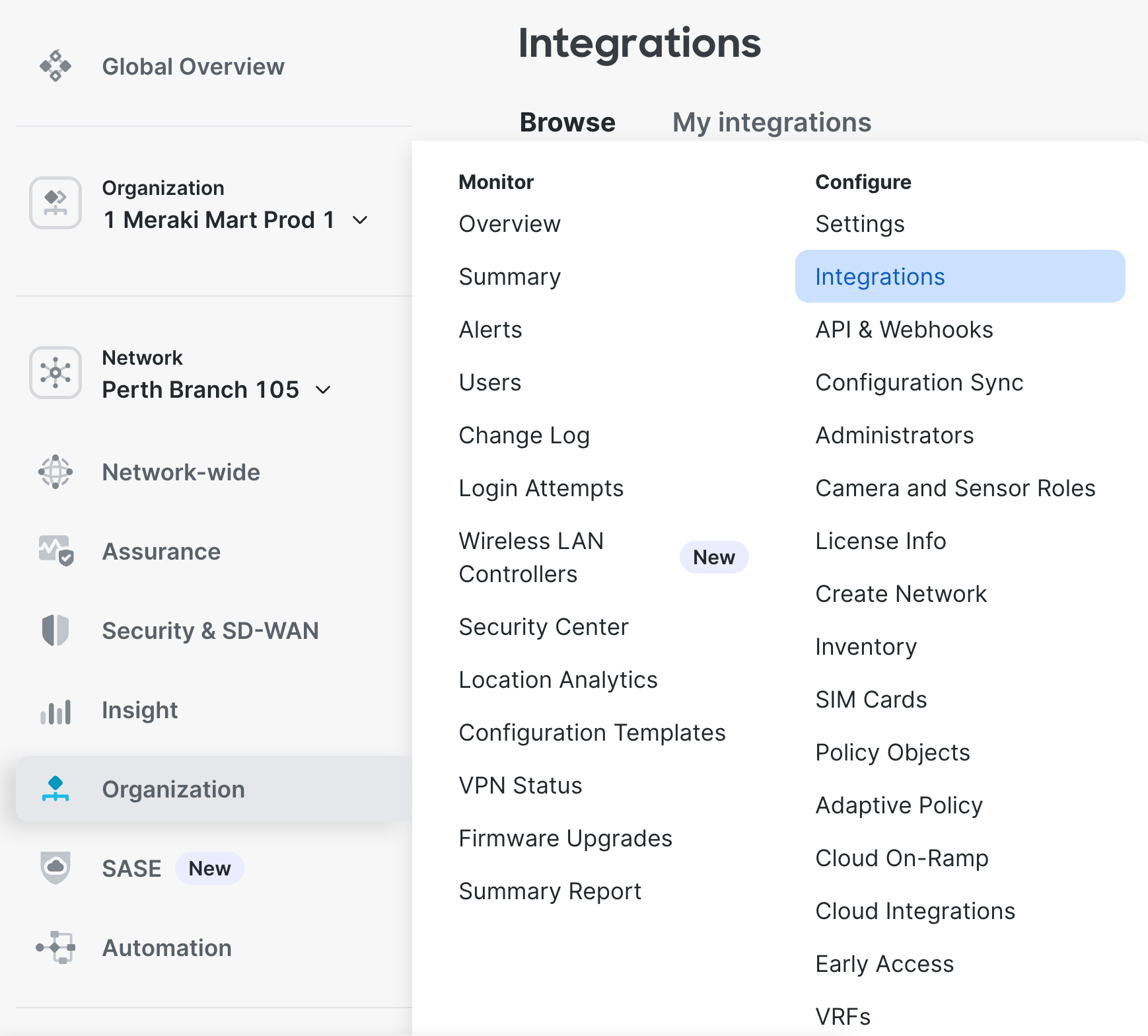
Task: Click the Assurance monitor-shield icon
Action: 55,551
